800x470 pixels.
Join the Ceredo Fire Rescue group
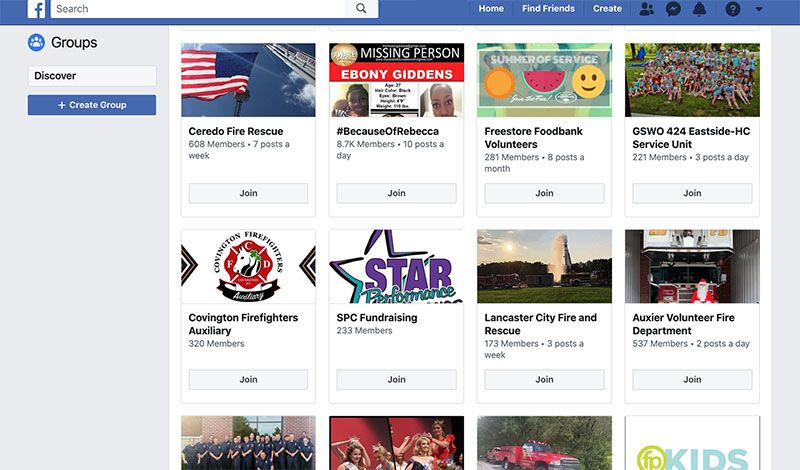[x=248, y=193]
